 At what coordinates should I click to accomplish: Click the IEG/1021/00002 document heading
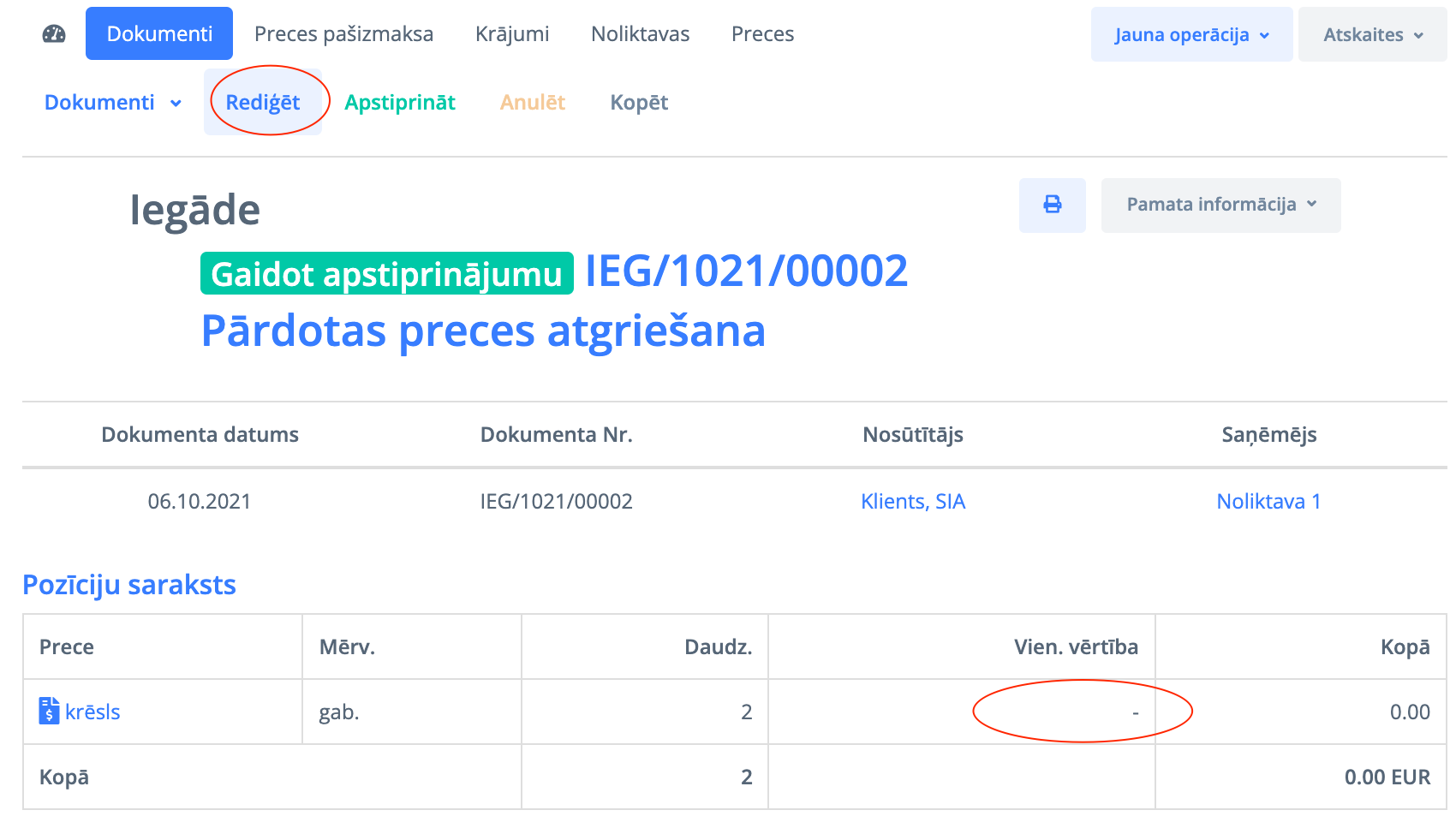[746, 271]
